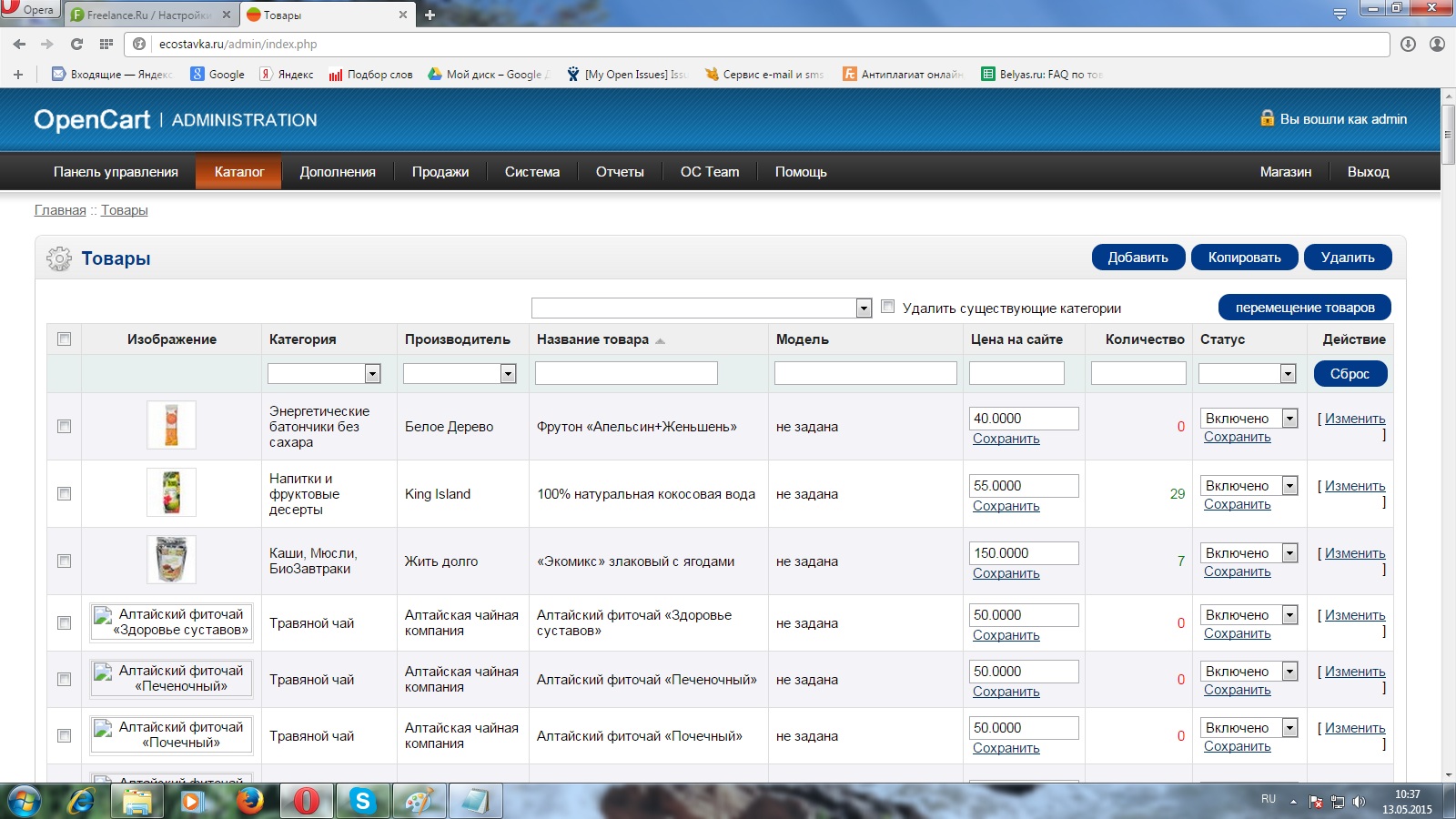Open the Экомикс status dropdown
This screenshot has height=819, width=1456.
1249,552
